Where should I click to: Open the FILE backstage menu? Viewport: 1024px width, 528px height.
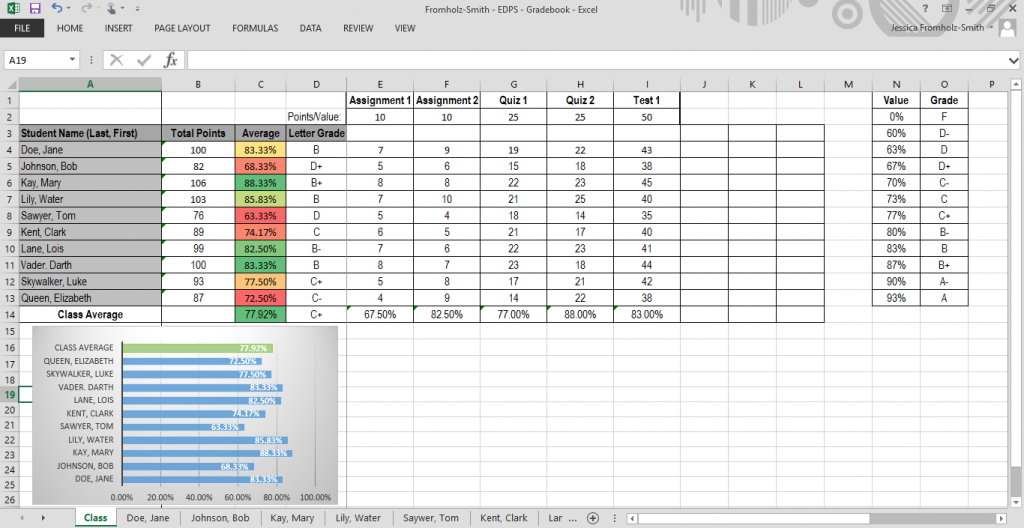point(22,28)
